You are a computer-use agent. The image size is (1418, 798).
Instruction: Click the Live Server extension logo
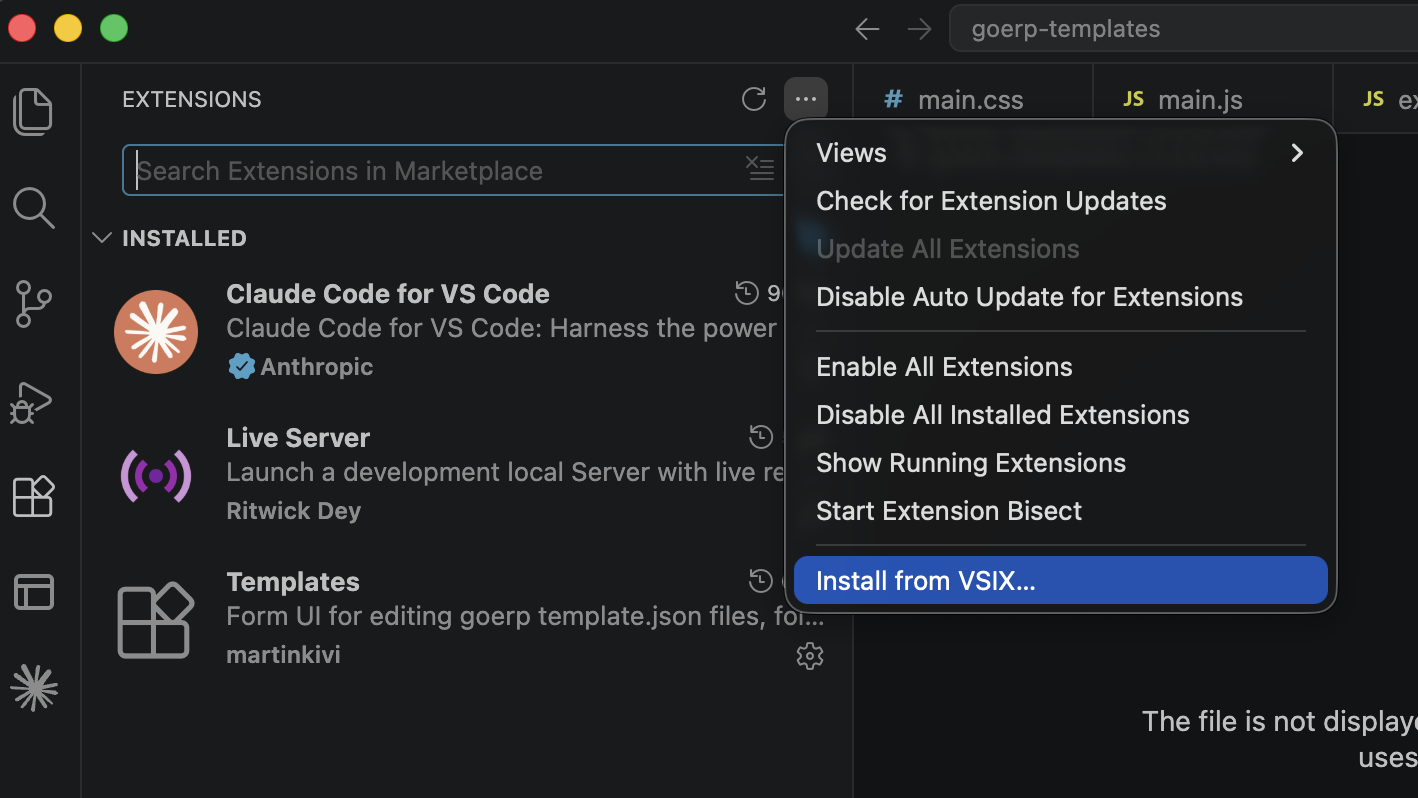pyautogui.click(x=156, y=476)
